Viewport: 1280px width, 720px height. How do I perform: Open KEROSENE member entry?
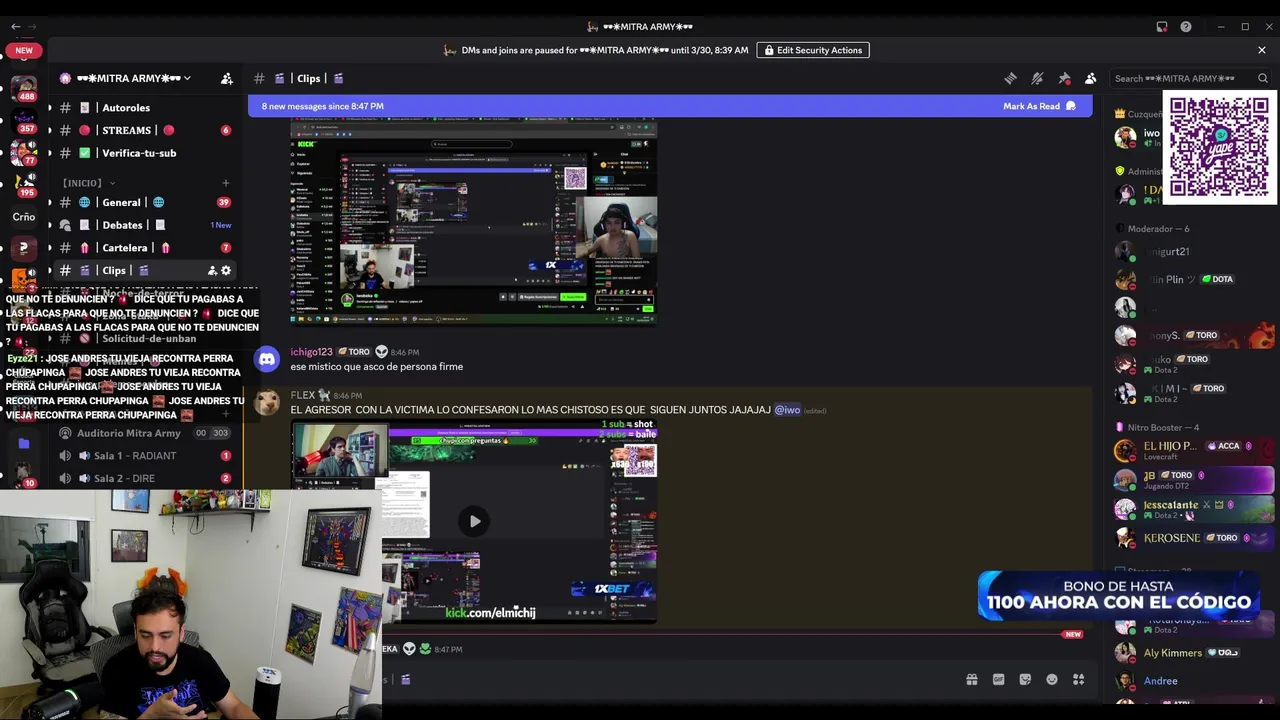(1195, 538)
